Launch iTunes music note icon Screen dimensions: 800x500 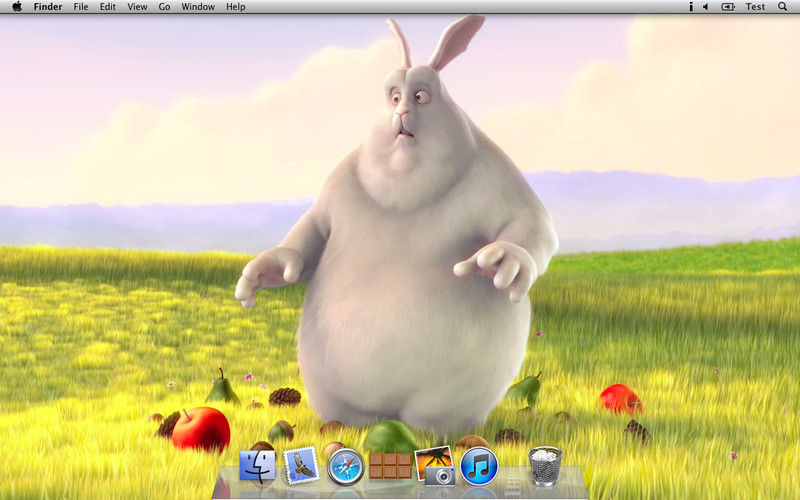[x=479, y=466]
